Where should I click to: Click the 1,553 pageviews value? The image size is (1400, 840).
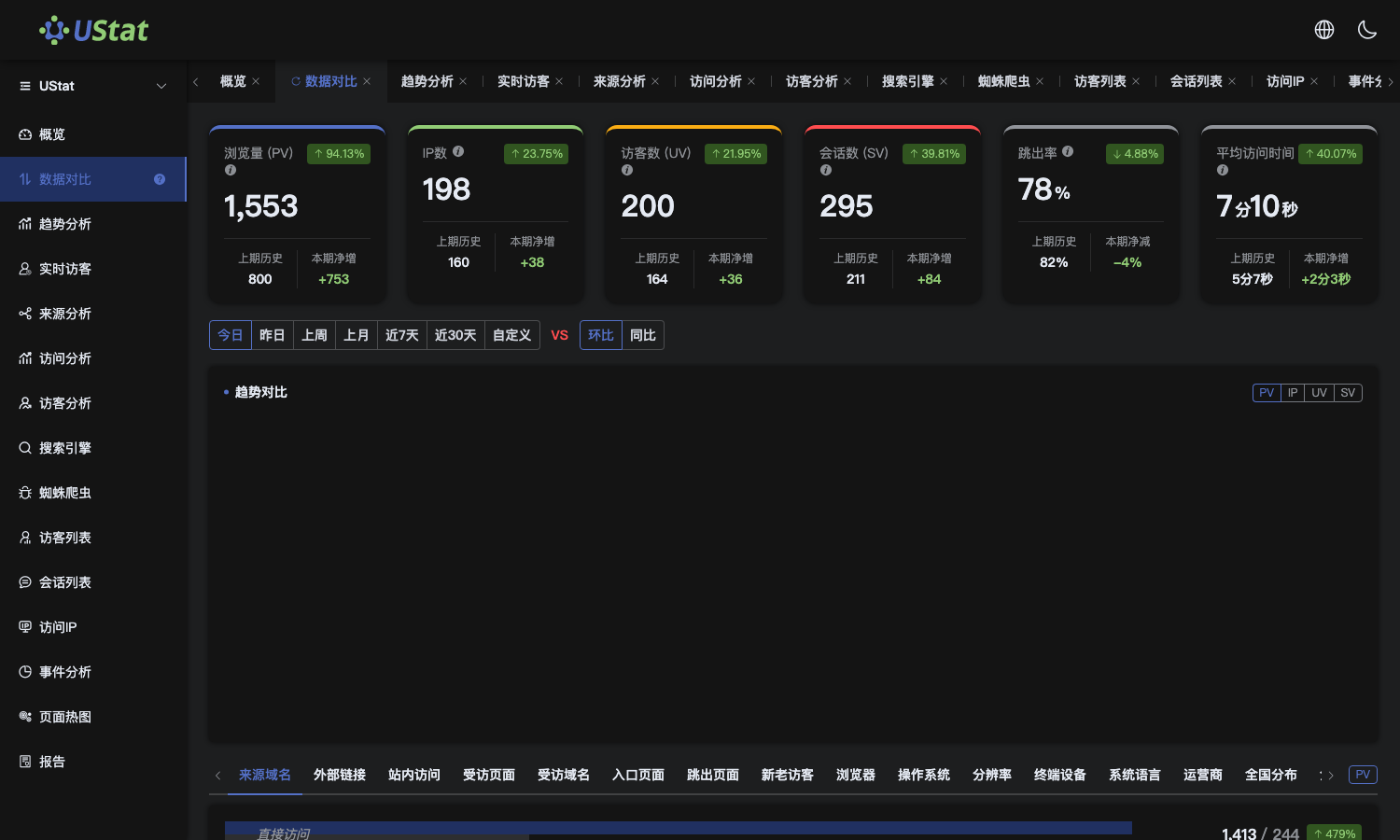(x=261, y=206)
